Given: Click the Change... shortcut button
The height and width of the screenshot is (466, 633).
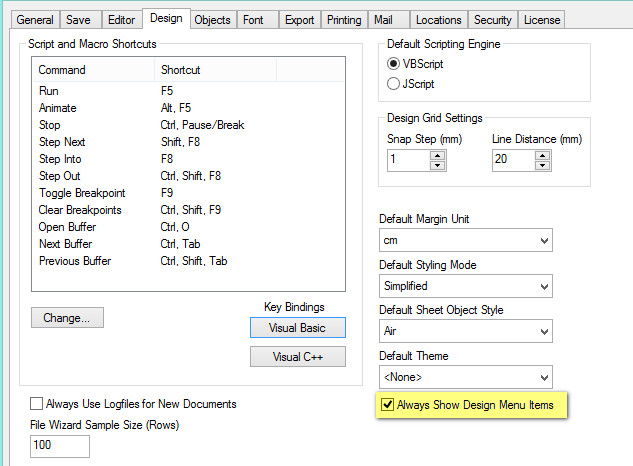Looking at the screenshot, I should (x=67, y=319).
